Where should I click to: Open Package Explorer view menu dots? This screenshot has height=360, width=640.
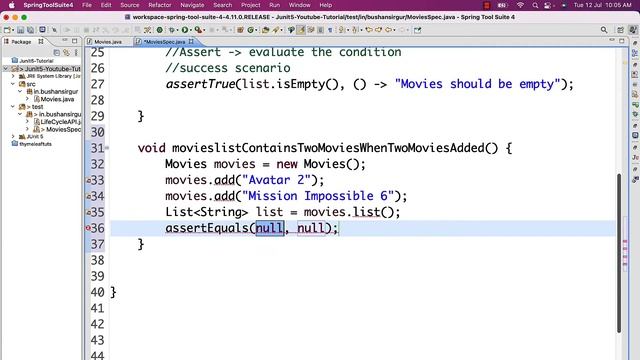pos(76,53)
